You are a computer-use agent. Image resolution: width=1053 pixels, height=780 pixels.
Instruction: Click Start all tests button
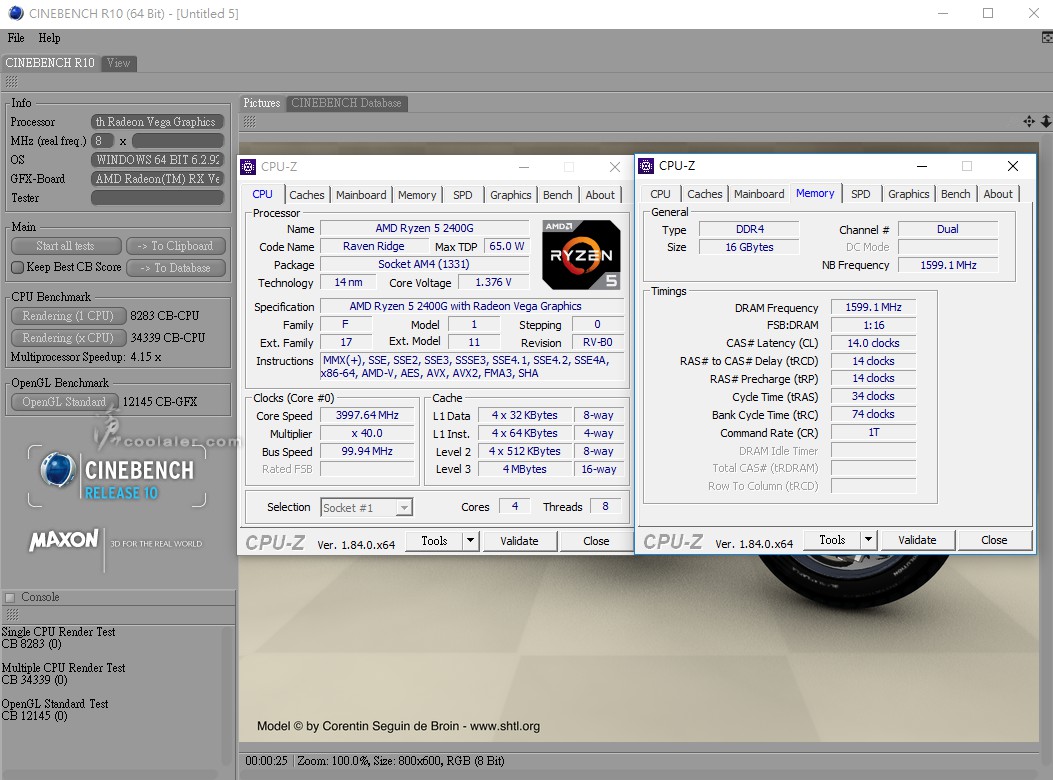coord(66,246)
